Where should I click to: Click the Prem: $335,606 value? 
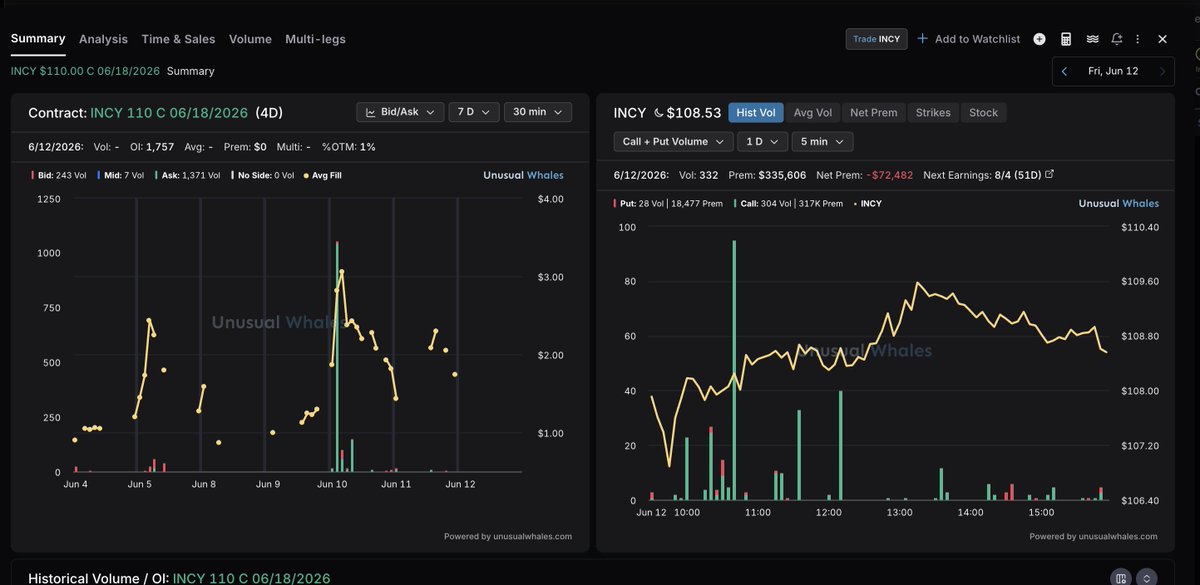point(767,174)
